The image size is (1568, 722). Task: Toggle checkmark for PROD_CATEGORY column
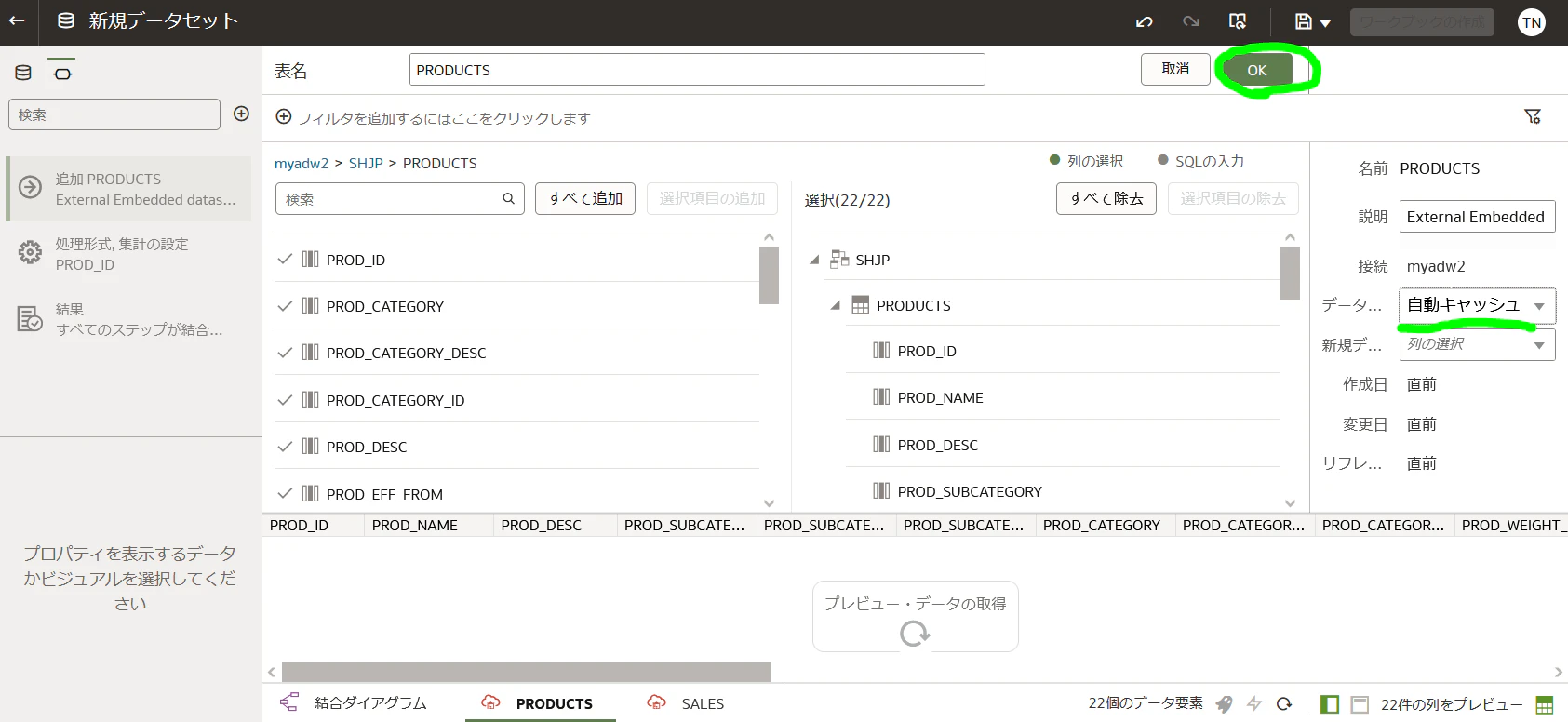285,305
